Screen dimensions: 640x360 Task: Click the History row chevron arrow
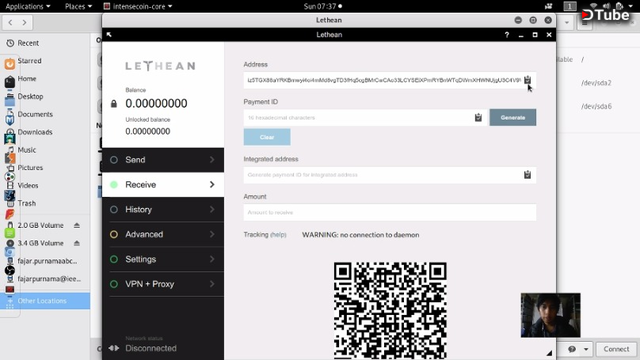(212, 209)
